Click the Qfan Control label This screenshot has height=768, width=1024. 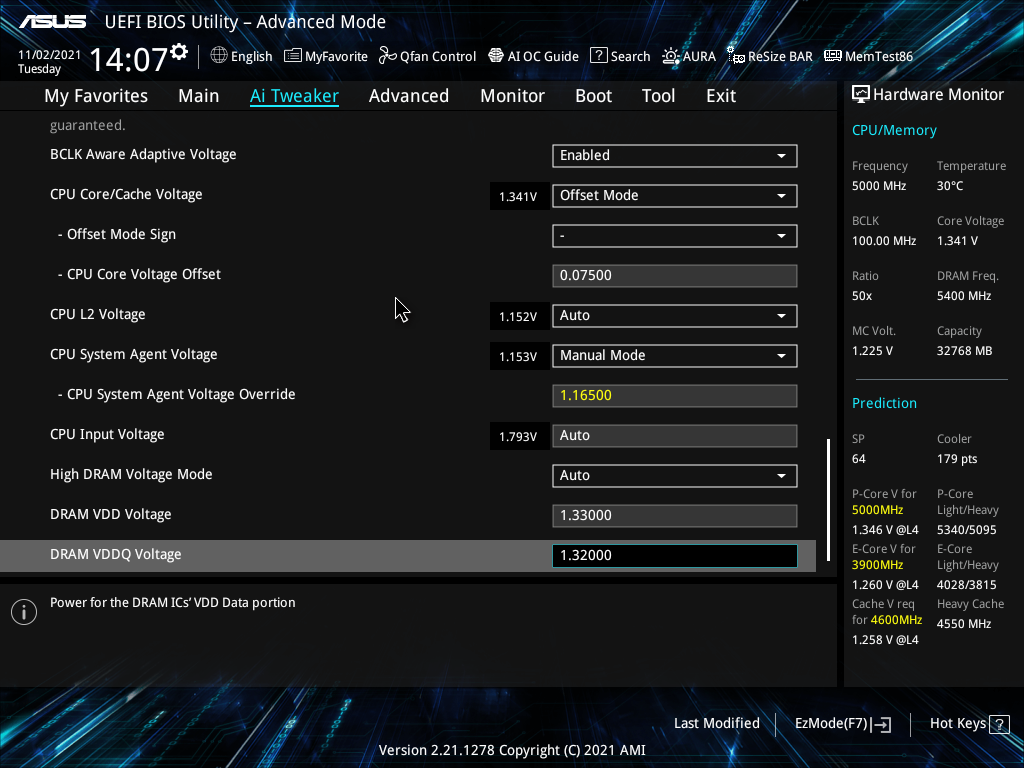438,57
